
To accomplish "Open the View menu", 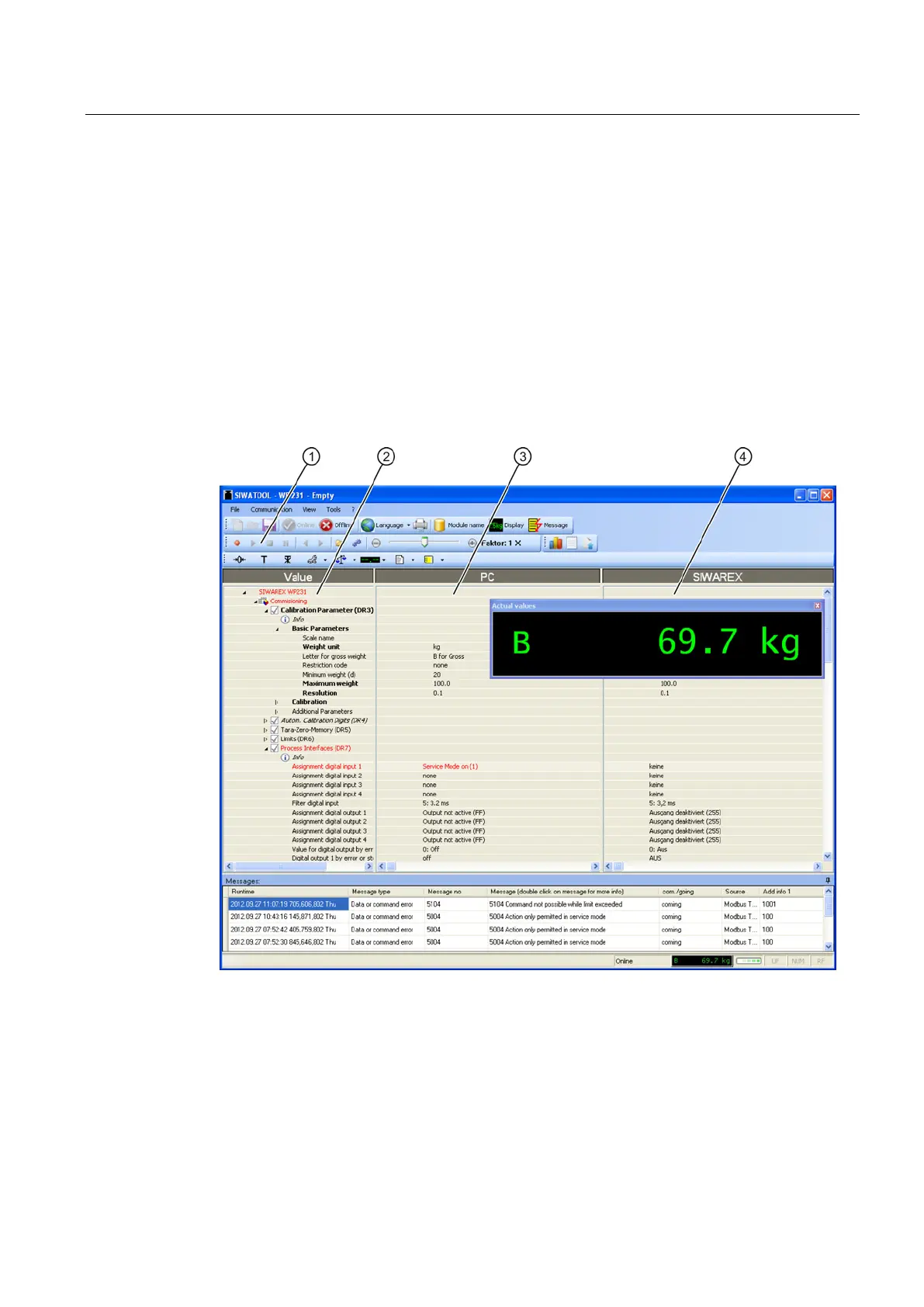I will [309, 510].
